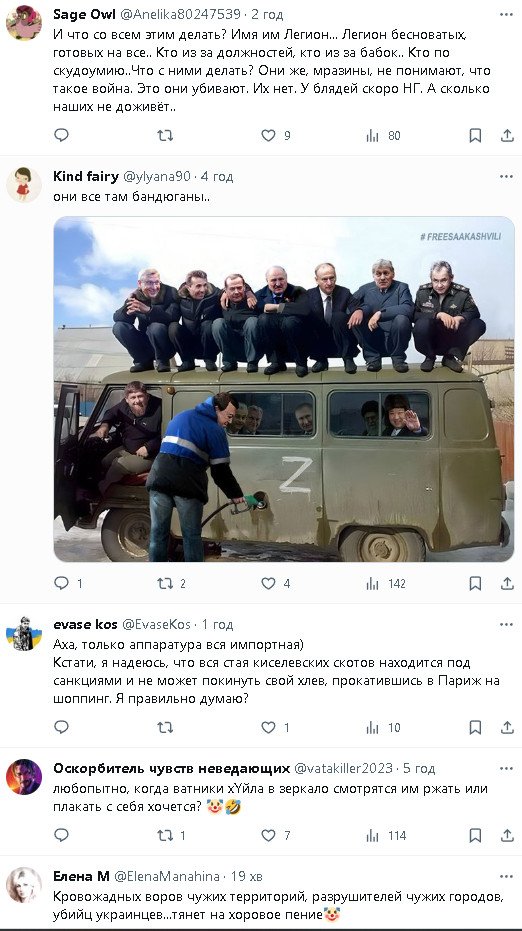Share the vatakiller2023 tweet
Image resolution: width=522 pixels, height=931 pixels.
coord(507,835)
